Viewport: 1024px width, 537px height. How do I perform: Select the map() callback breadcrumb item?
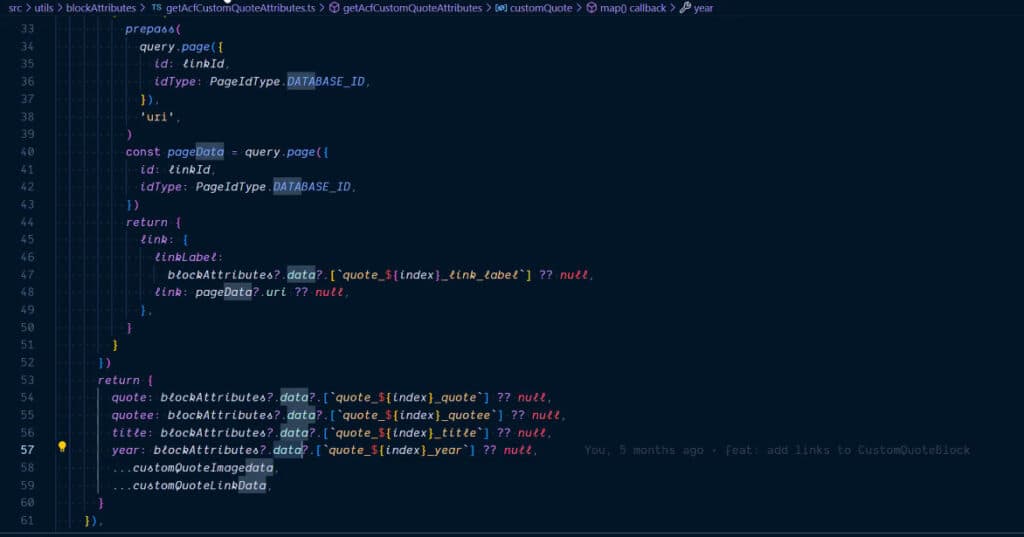point(632,8)
